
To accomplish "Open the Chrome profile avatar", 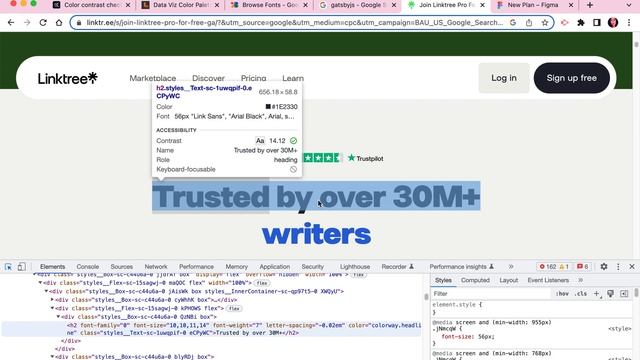I will click(x=613, y=22).
